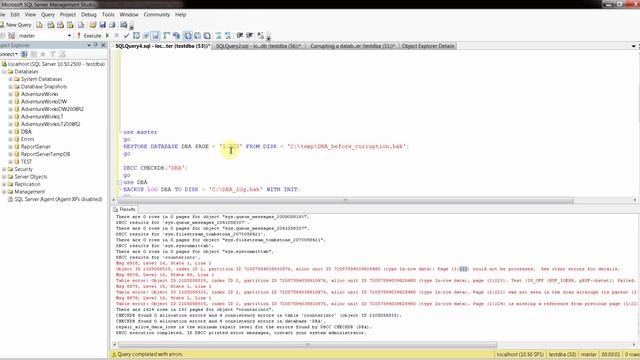Open a Database Engine Query
Screen dimensions: 640x360
40,25
